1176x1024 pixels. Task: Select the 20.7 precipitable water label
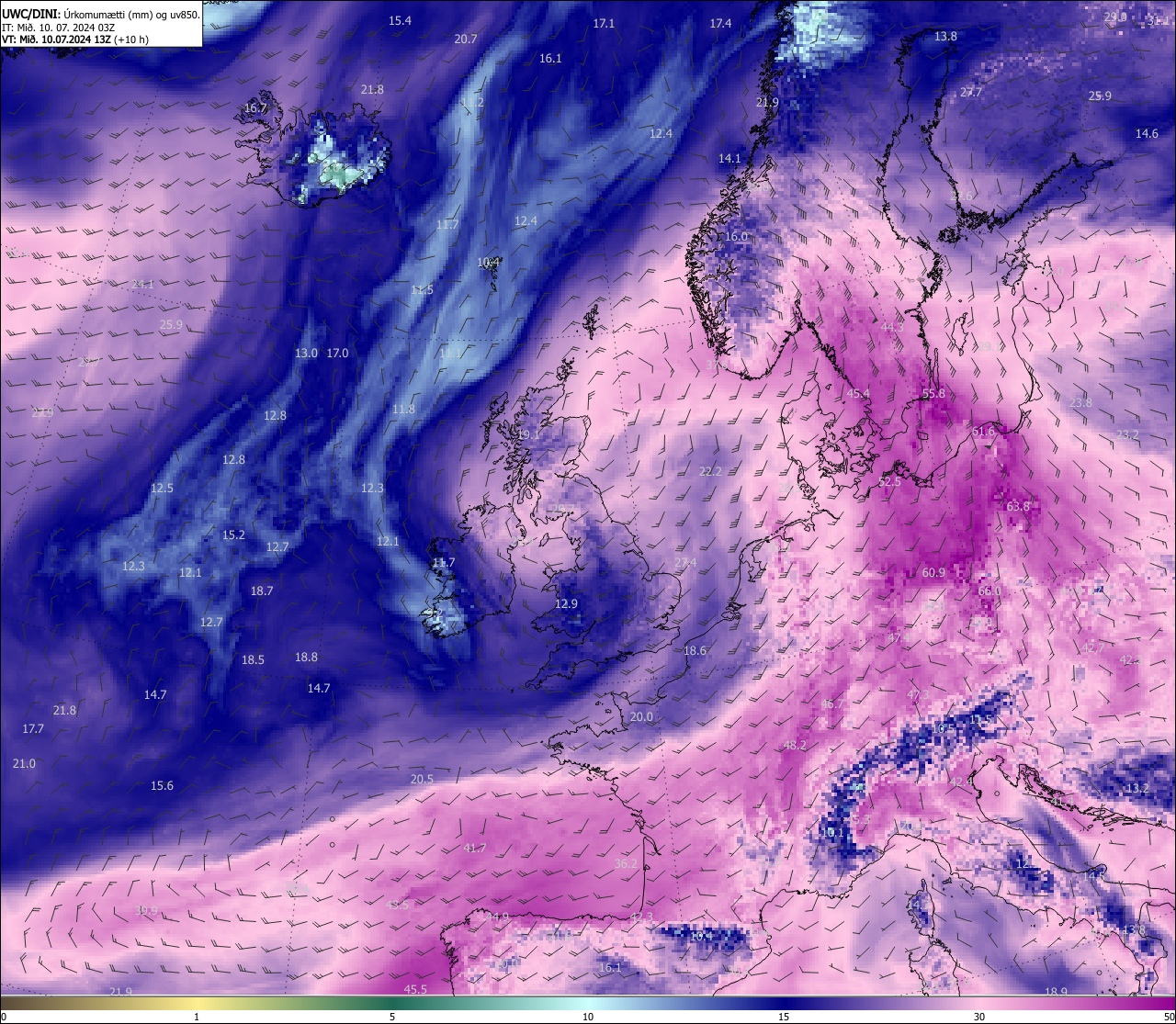pos(466,39)
